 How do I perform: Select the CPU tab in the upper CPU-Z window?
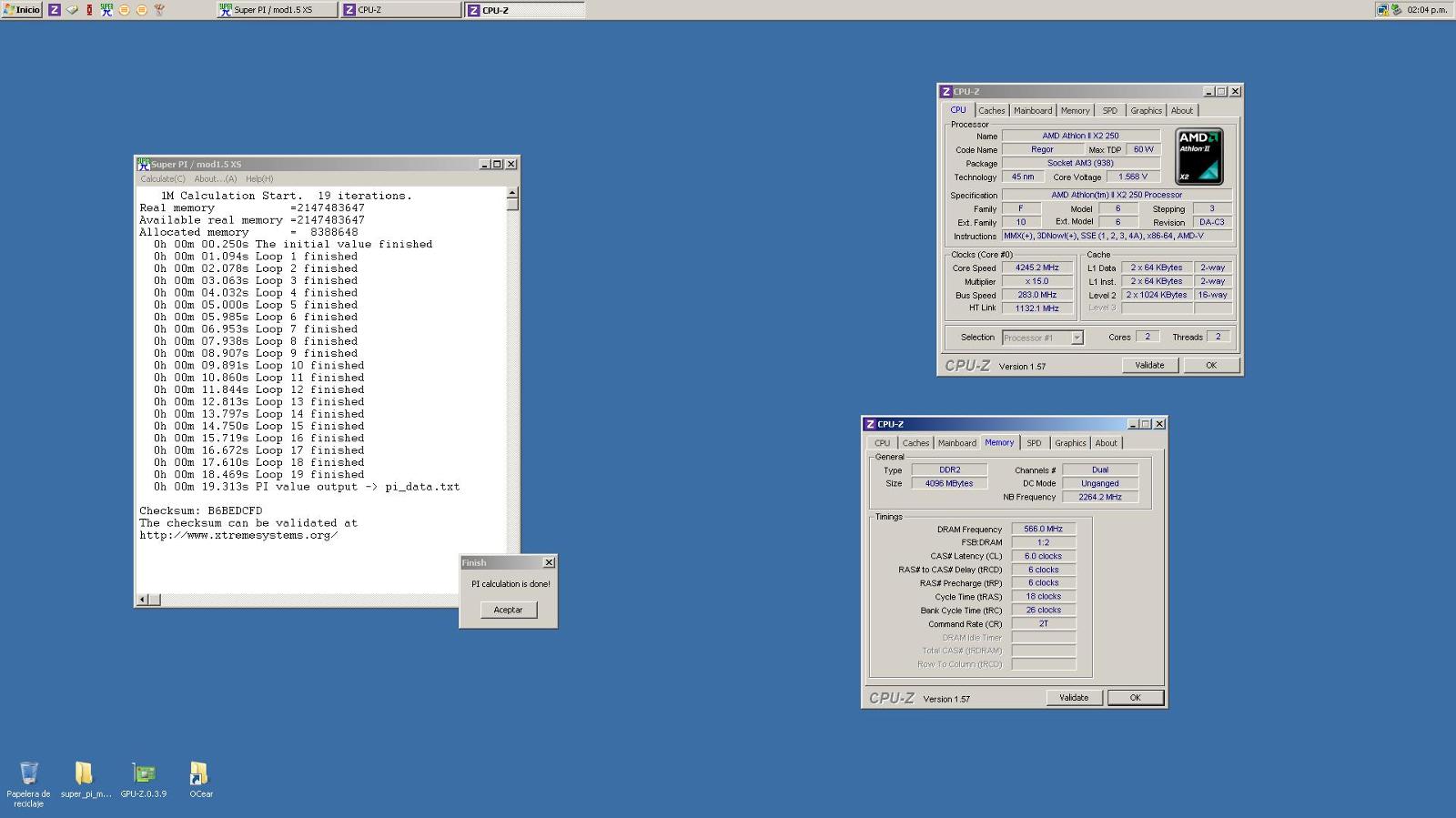958,110
